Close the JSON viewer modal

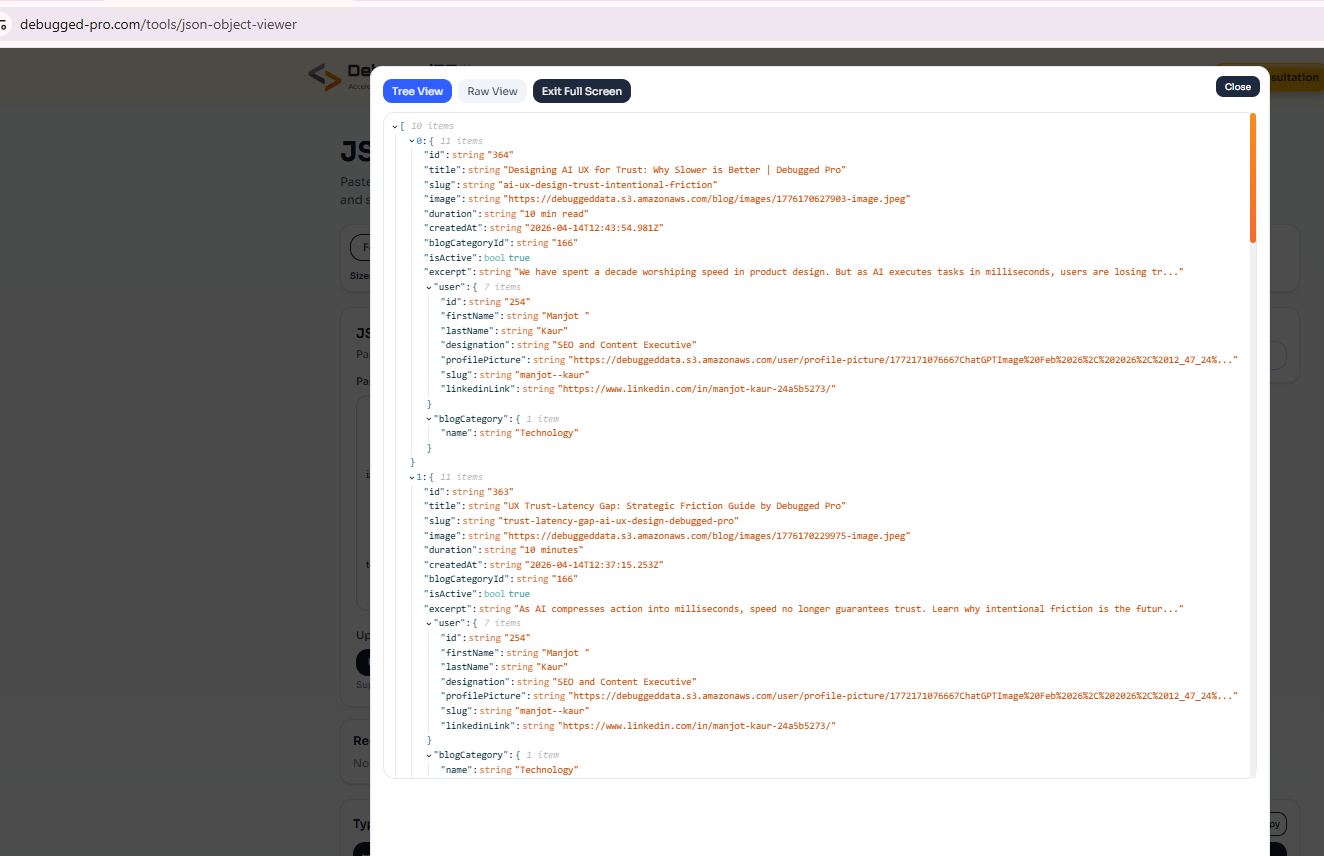1237,86
